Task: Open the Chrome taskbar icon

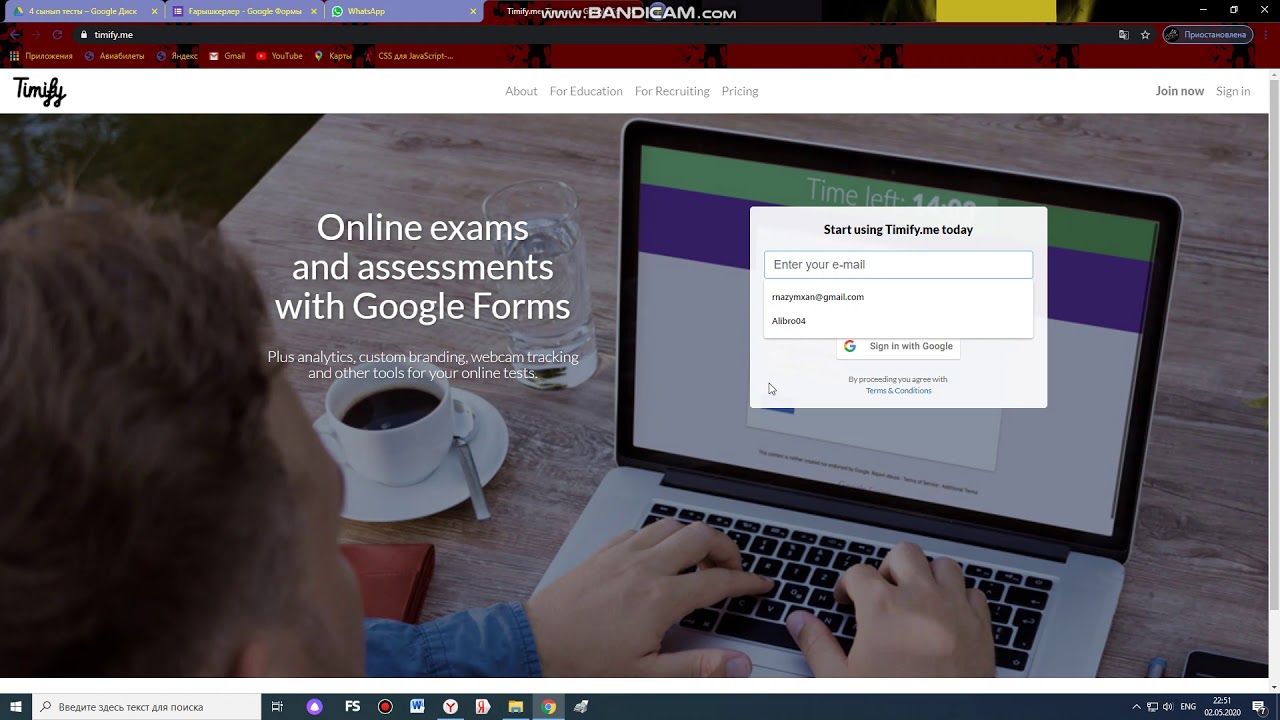Action: 549,707
